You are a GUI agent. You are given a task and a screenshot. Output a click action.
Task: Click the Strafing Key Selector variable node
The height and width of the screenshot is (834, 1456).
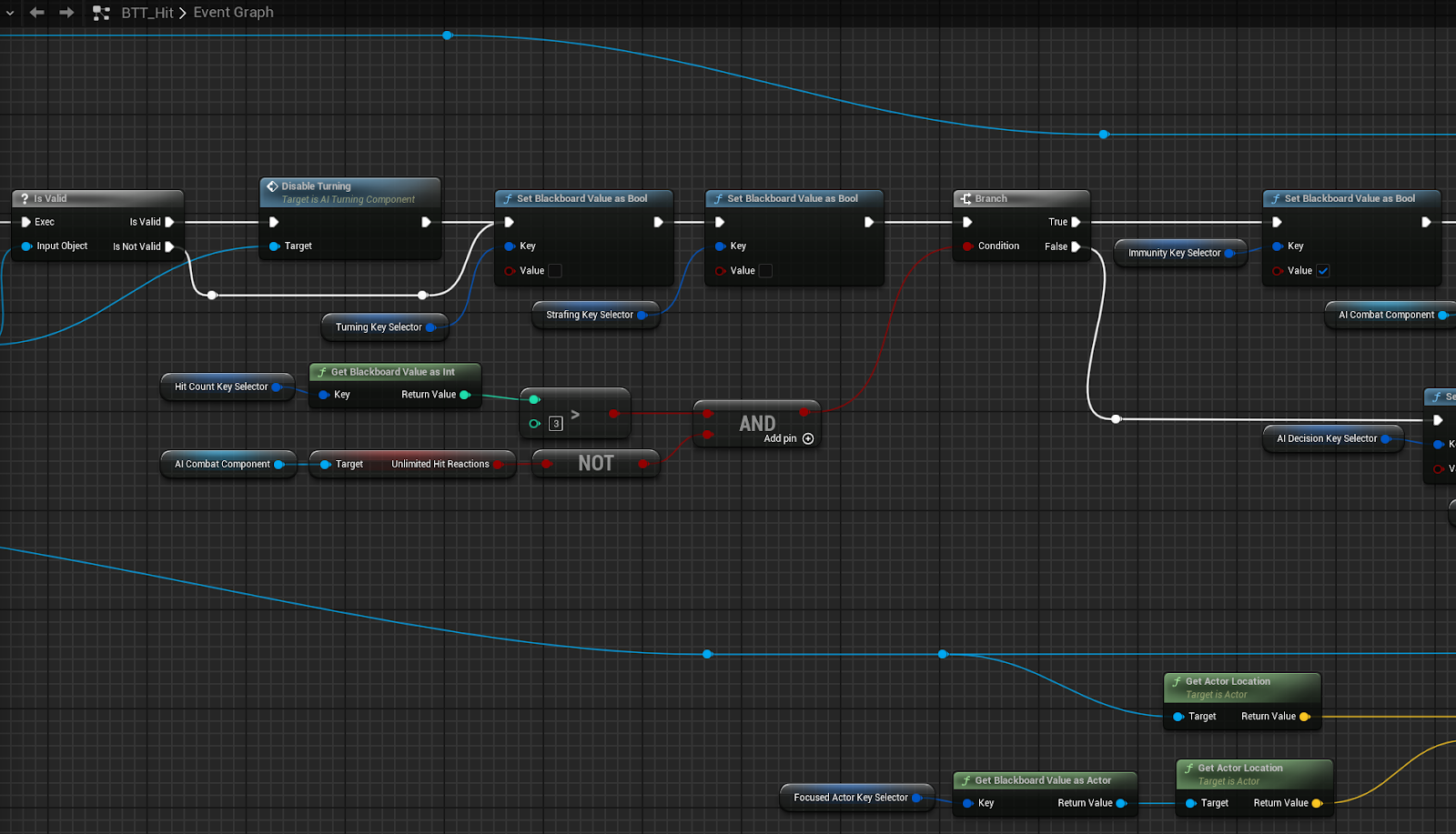(595, 315)
